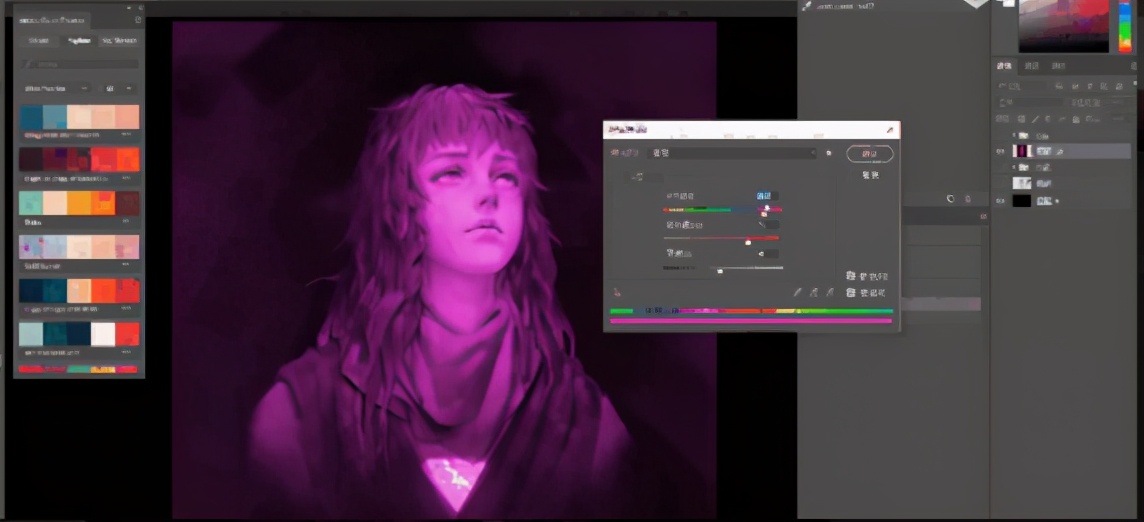Confirm the Hue/Saturation dialog with the rounded OK button
The image size is (1144, 522).
pos(870,154)
